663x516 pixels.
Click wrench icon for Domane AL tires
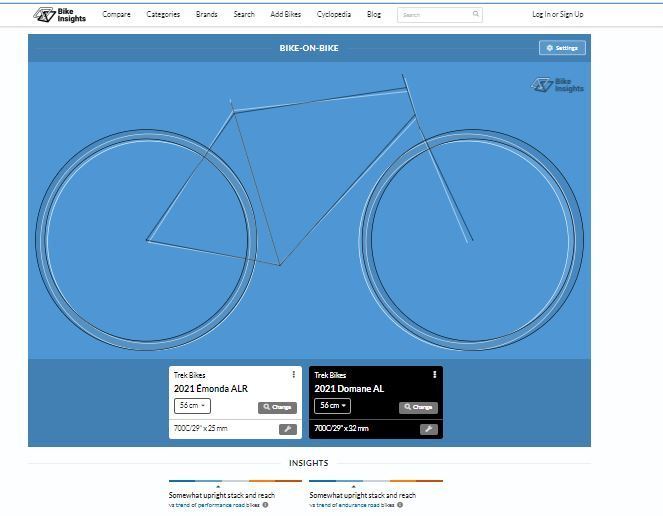click(x=429, y=429)
